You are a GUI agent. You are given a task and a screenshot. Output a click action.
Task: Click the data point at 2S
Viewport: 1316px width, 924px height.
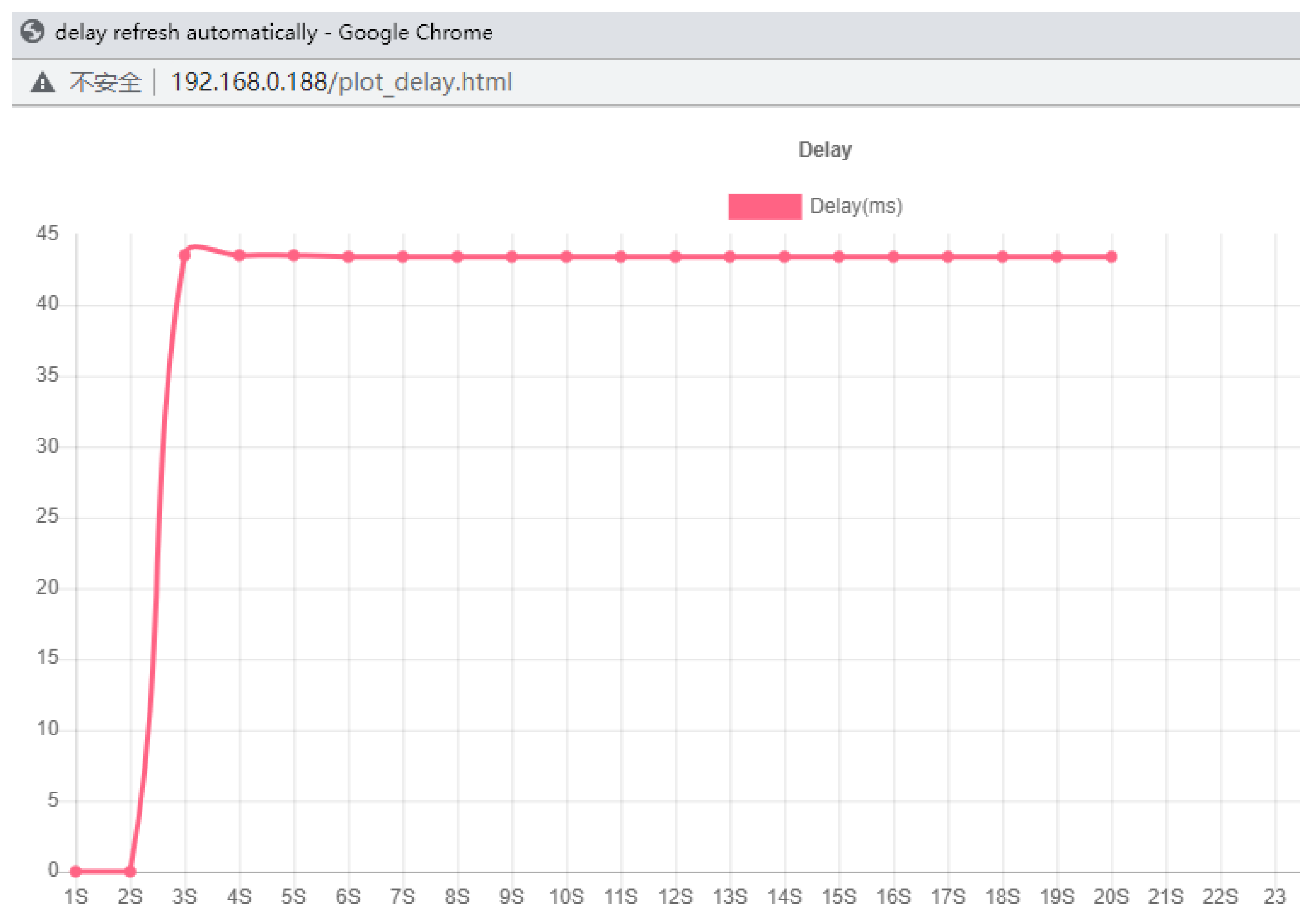pos(130,871)
